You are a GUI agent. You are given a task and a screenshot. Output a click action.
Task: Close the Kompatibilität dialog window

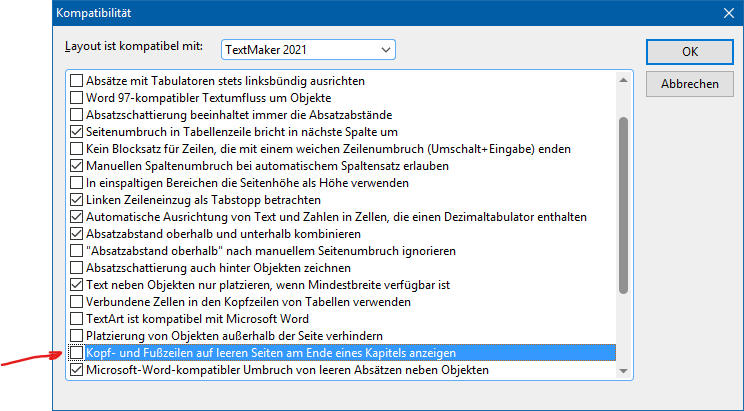pyautogui.click(x=726, y=13)
